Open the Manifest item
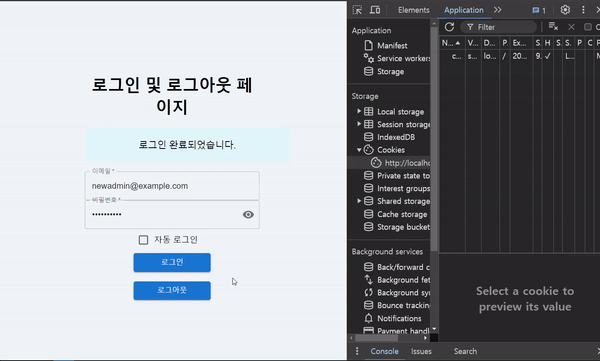 392,46
